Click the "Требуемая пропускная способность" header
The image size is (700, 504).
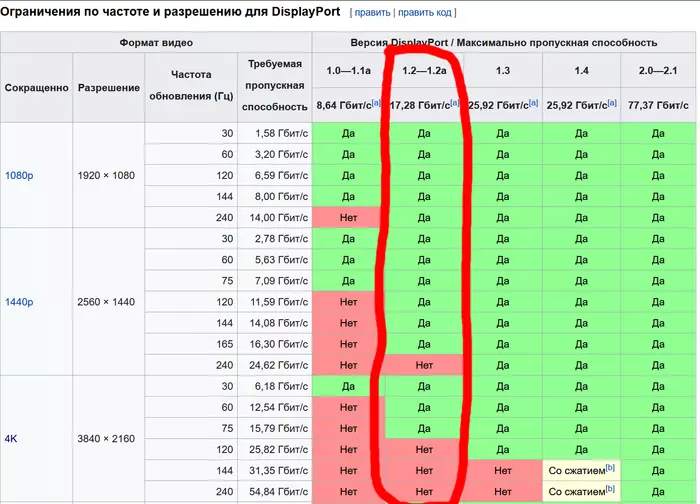coord(275,85)
